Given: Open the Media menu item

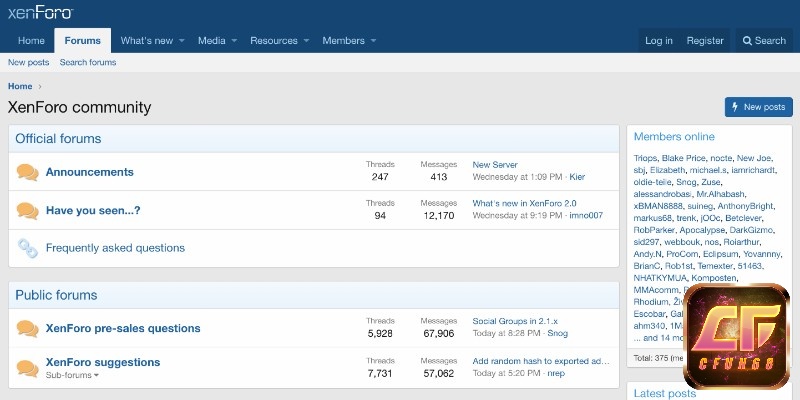Looking at the screenshot, I should [x=212, y=41].
